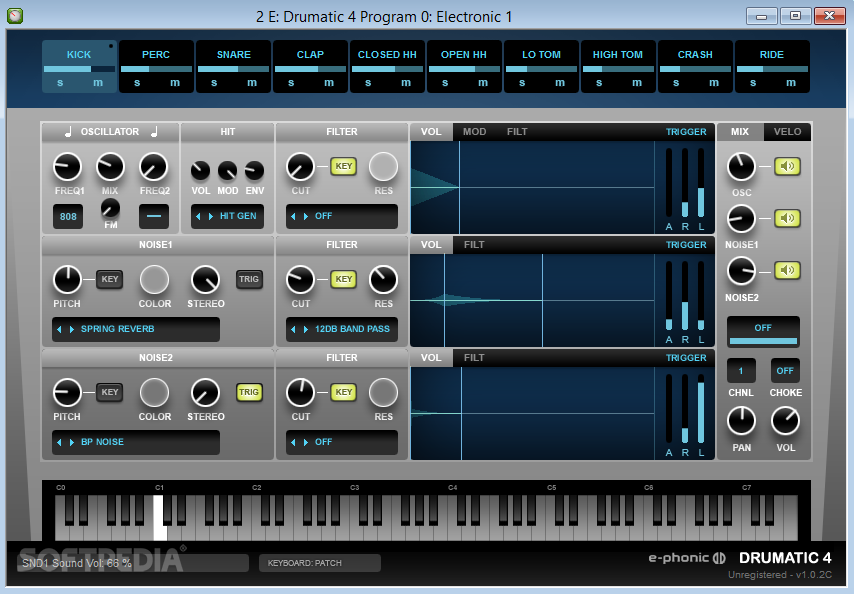Click the oscillator MIX knob
Viewport: 854px width, 594px height.
tap(111, 167)
